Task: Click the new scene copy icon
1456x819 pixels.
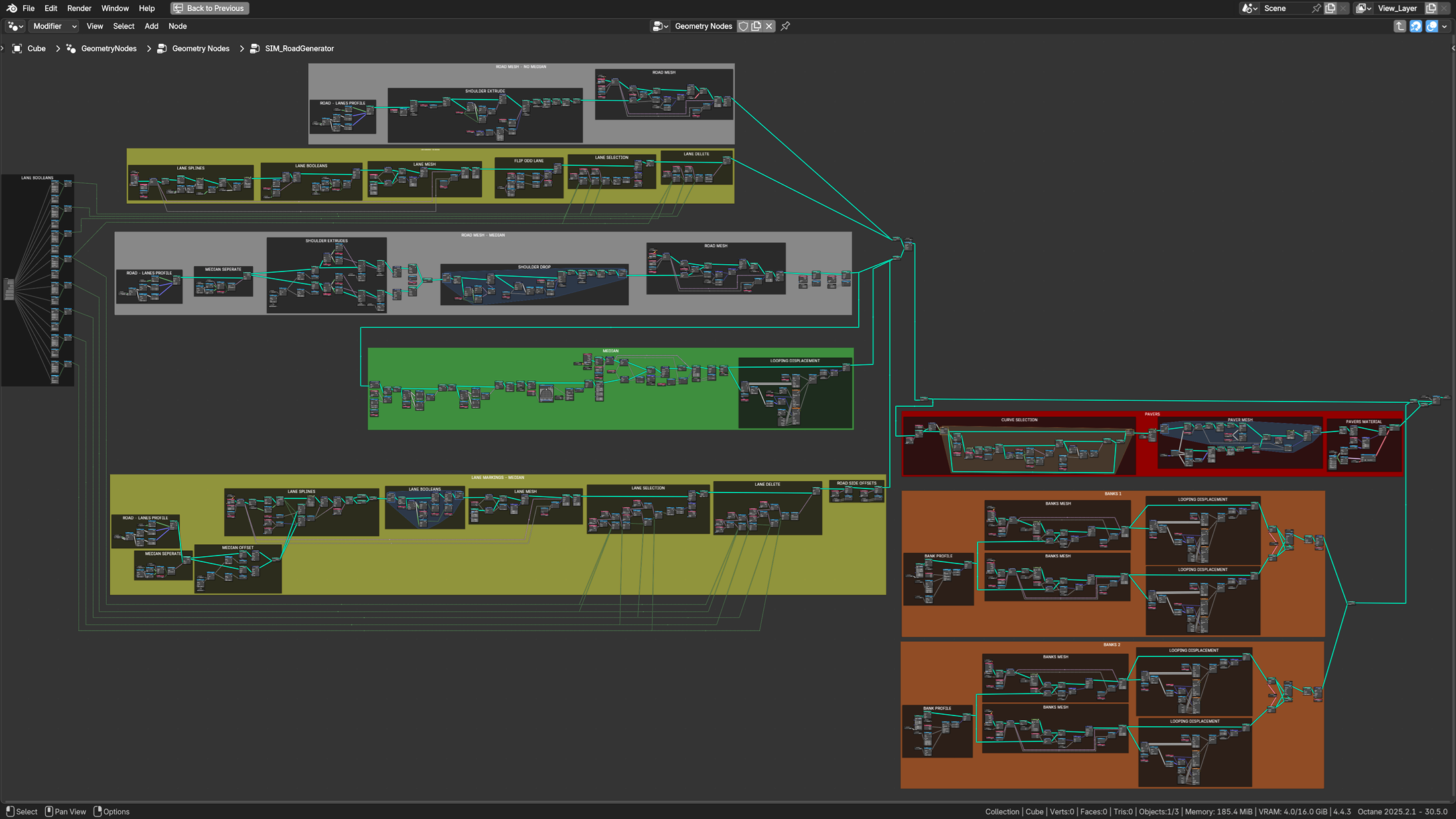Action: tap(1330, 9)
